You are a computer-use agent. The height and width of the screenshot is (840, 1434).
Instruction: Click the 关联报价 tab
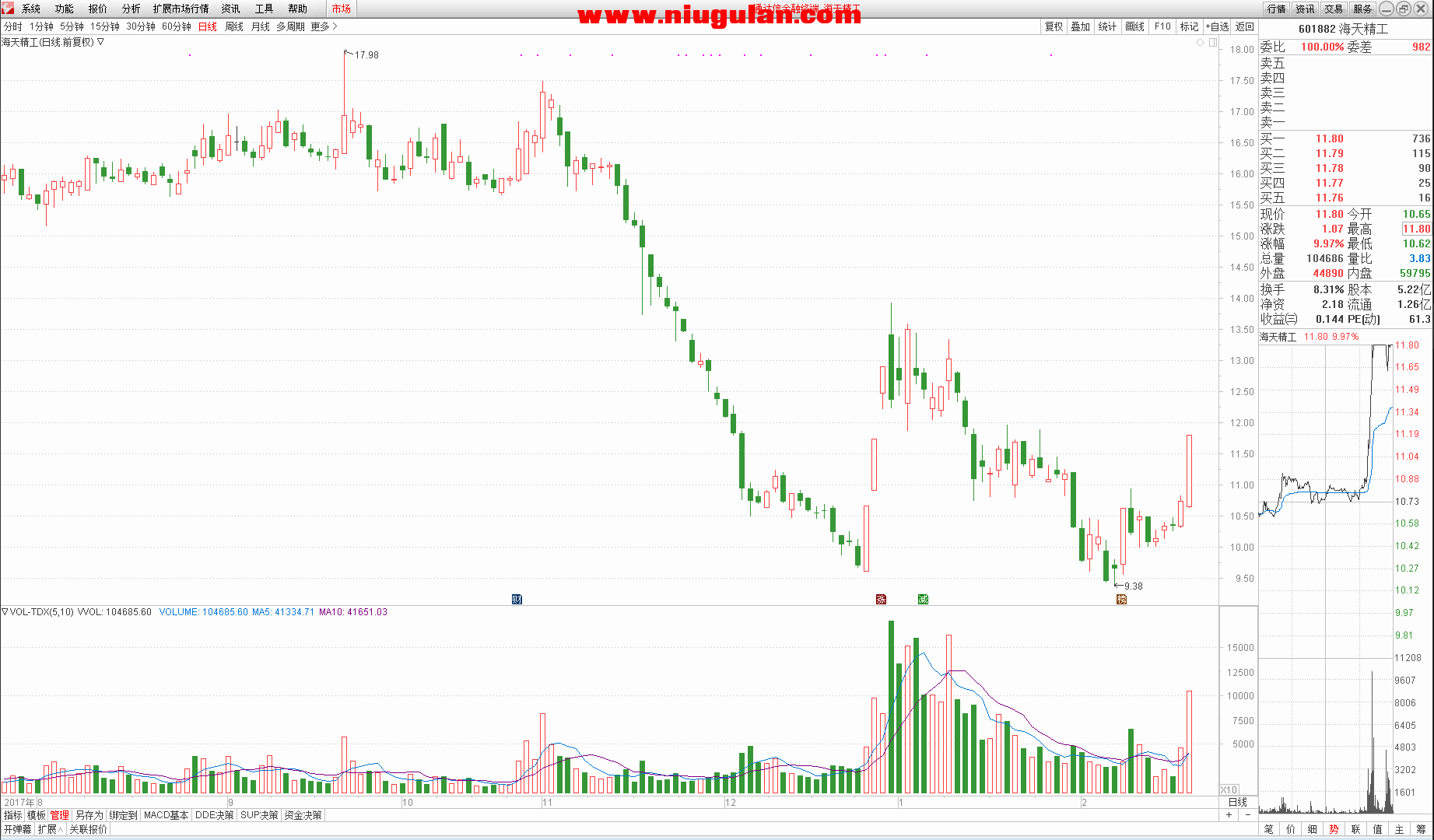[89, 829]
